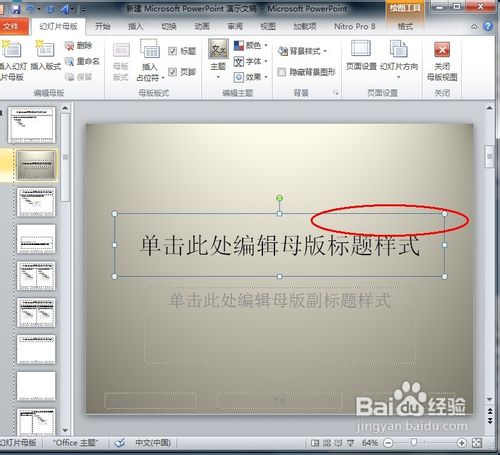Image resolution: width=500 pixels, height=455 pixels.
Task: Click the zoom in plus button
Action: coord(462,443)
